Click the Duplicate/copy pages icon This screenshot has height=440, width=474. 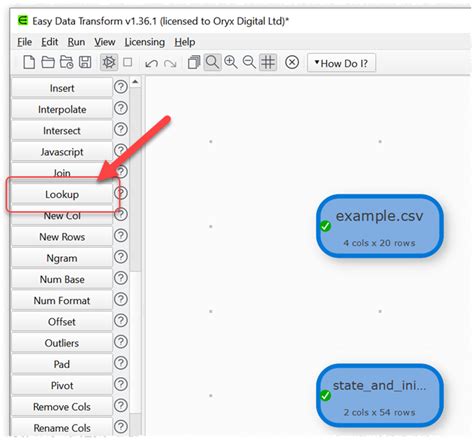pyautogui.click(x=194, y=62)
